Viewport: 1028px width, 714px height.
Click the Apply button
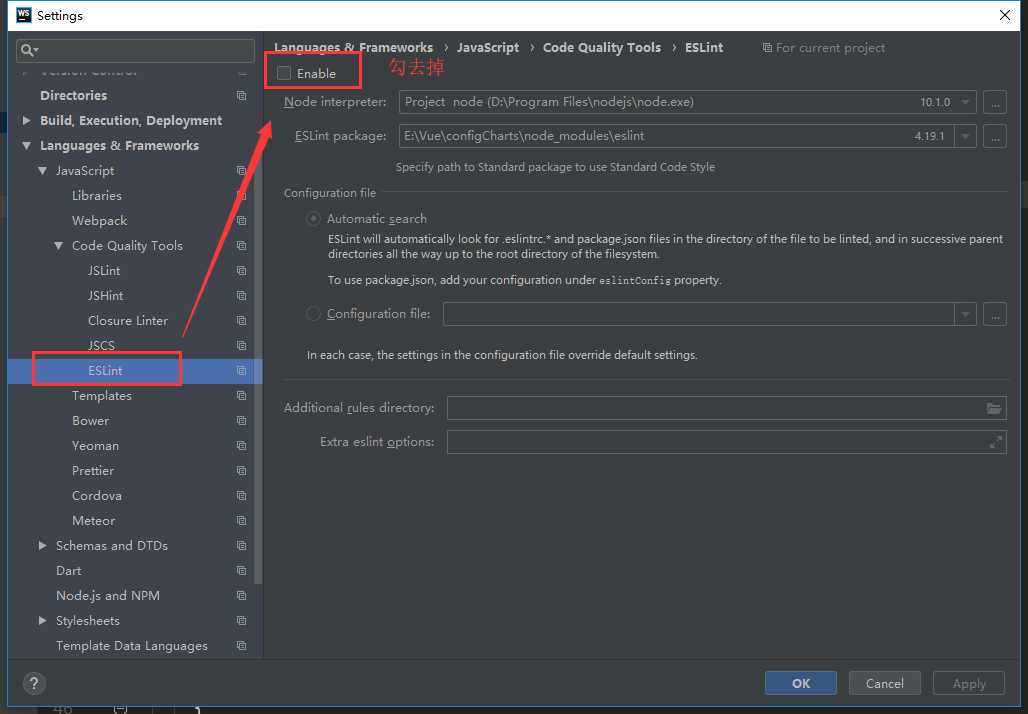click(x=969, y=683)
